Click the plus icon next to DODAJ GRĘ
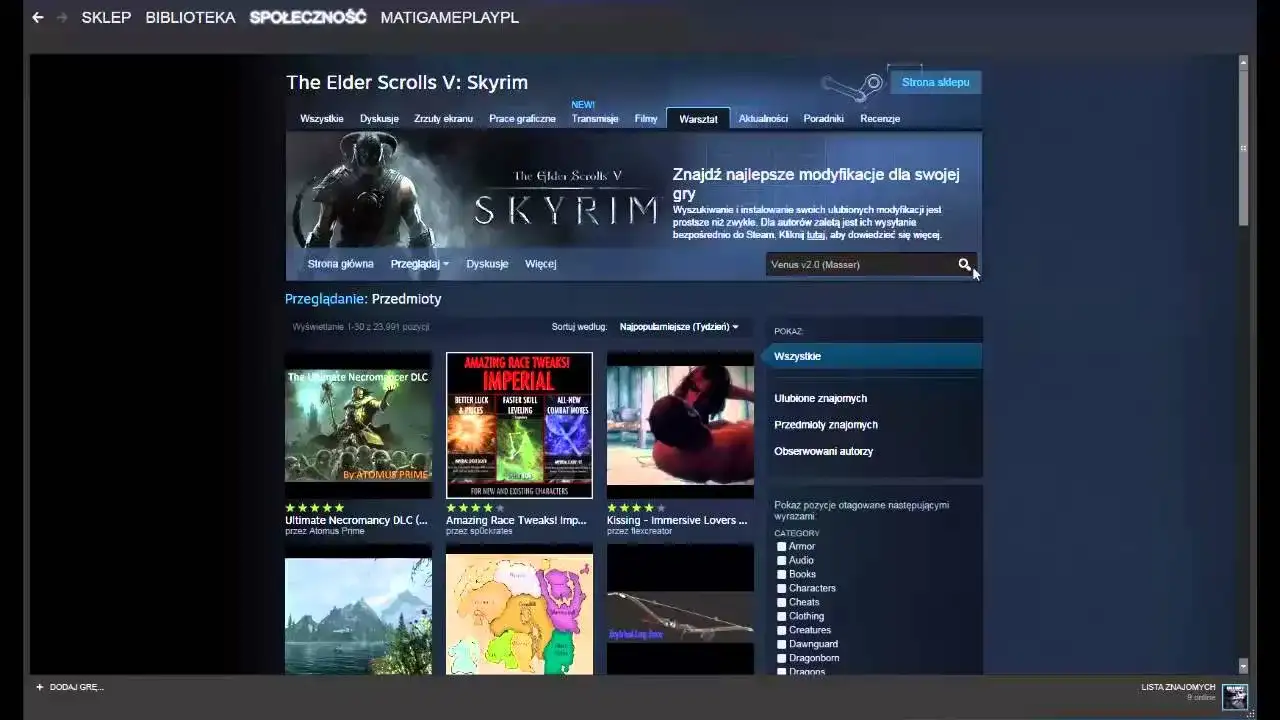The height and width of the screenshot is (720, 1280). click(x=38, y=687)
